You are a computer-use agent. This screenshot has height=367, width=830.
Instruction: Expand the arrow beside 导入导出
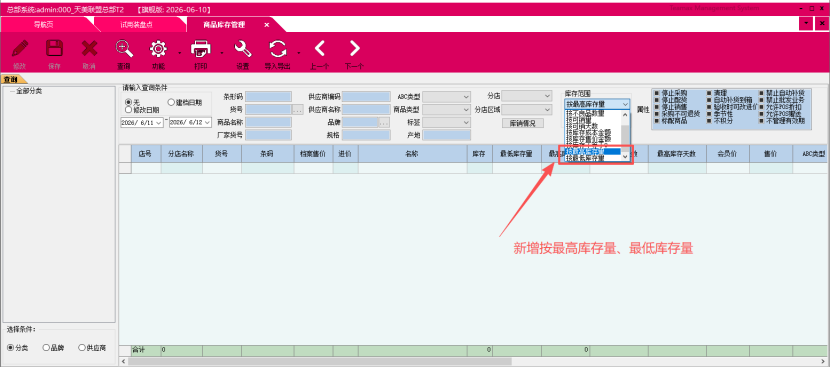[x=299, y=53]
